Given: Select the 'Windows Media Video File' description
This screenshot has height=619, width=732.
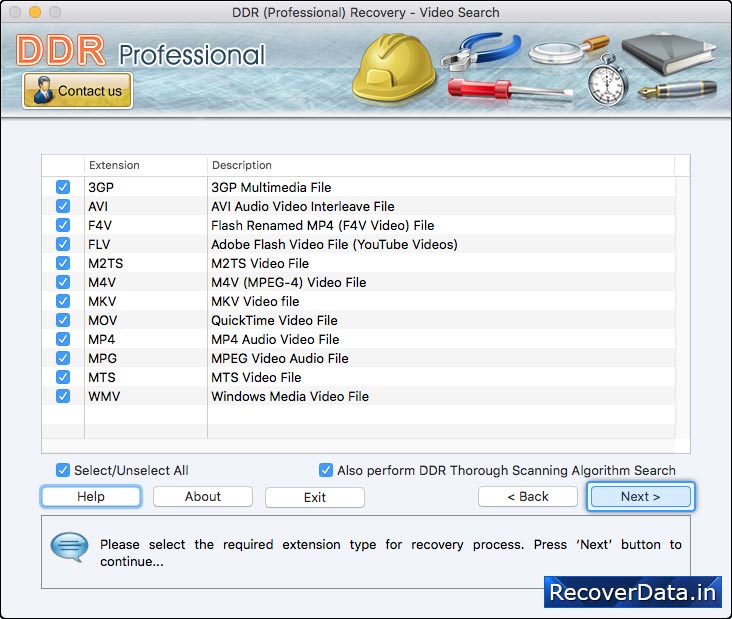Looking at the screenshot, I should tap(290, 396).
